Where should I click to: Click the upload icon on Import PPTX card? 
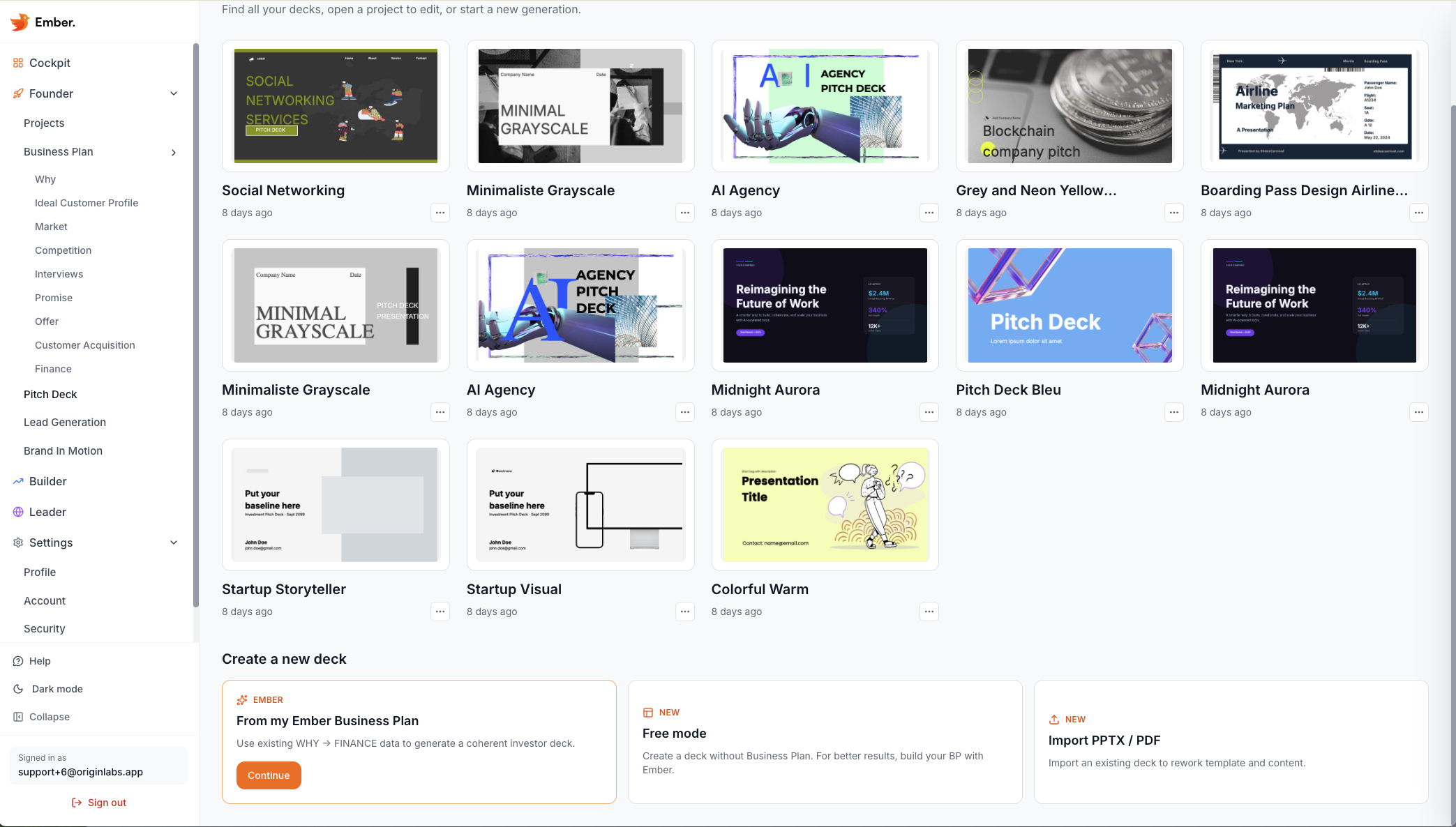tap(1055, 719)
